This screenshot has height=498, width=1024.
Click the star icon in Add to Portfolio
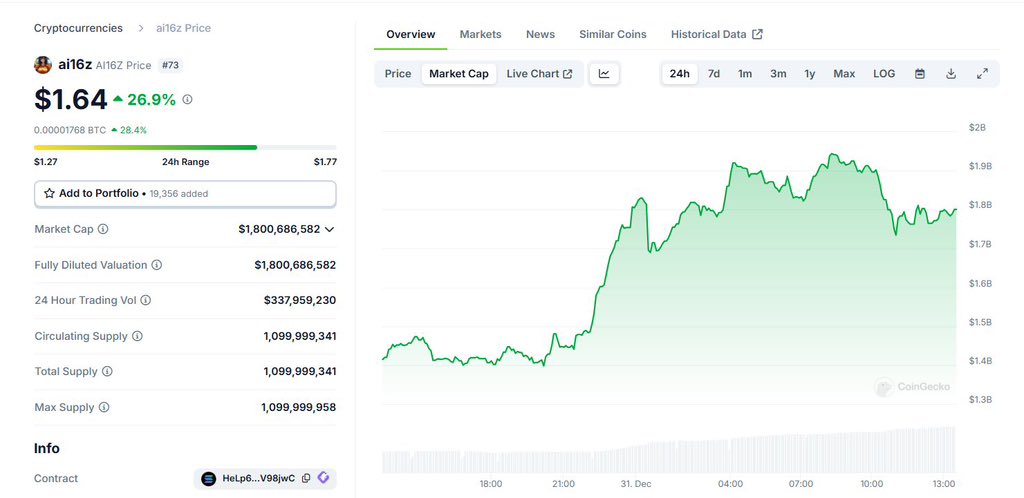point(49,193)
